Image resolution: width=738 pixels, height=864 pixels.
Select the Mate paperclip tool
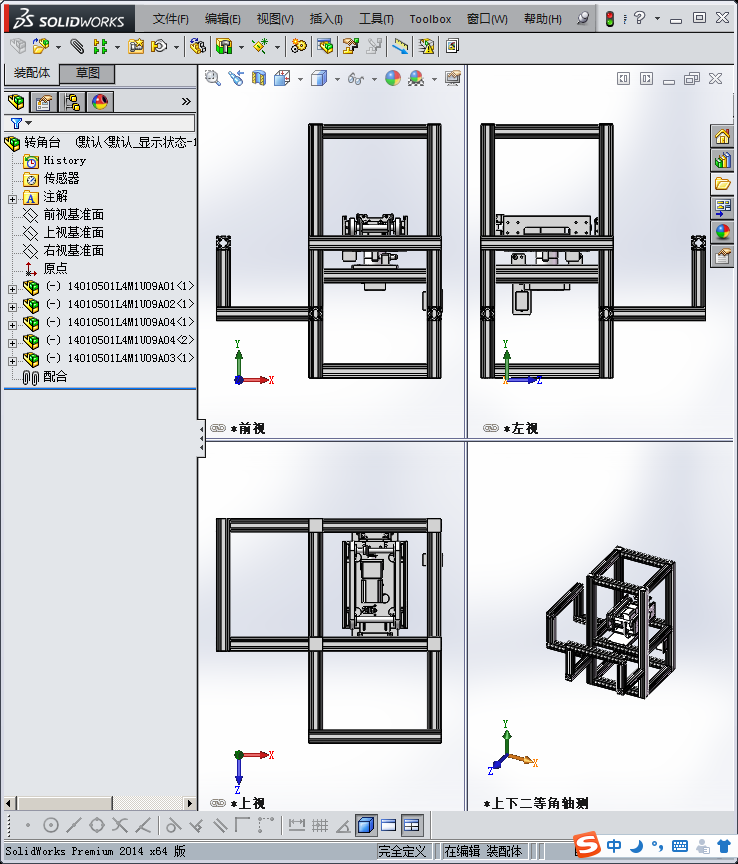(x=77, y=46)
